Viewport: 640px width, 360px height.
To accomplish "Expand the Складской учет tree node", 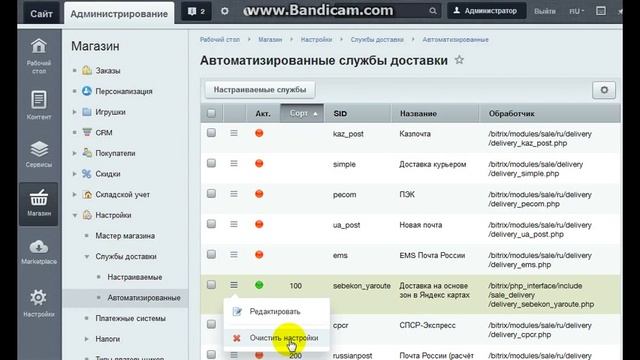I will [74, 195].
